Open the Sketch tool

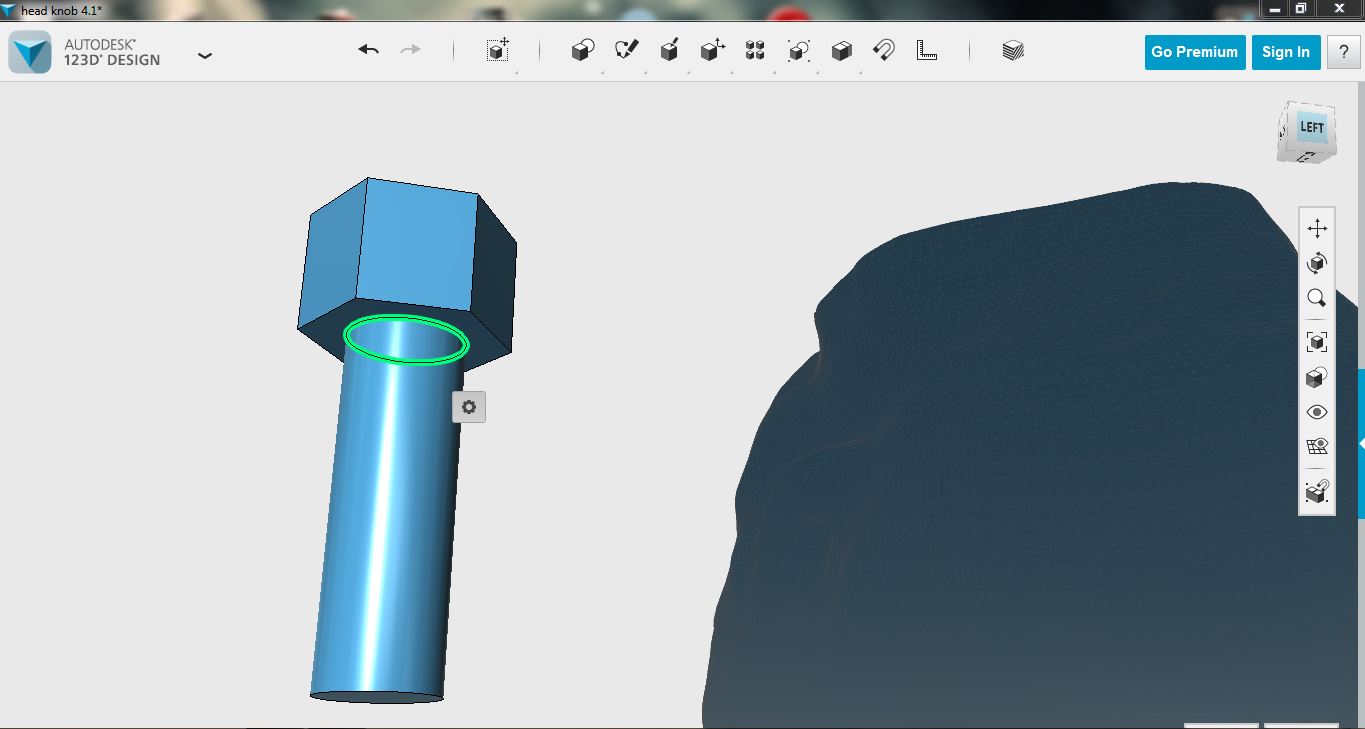[x=627, y=51]
